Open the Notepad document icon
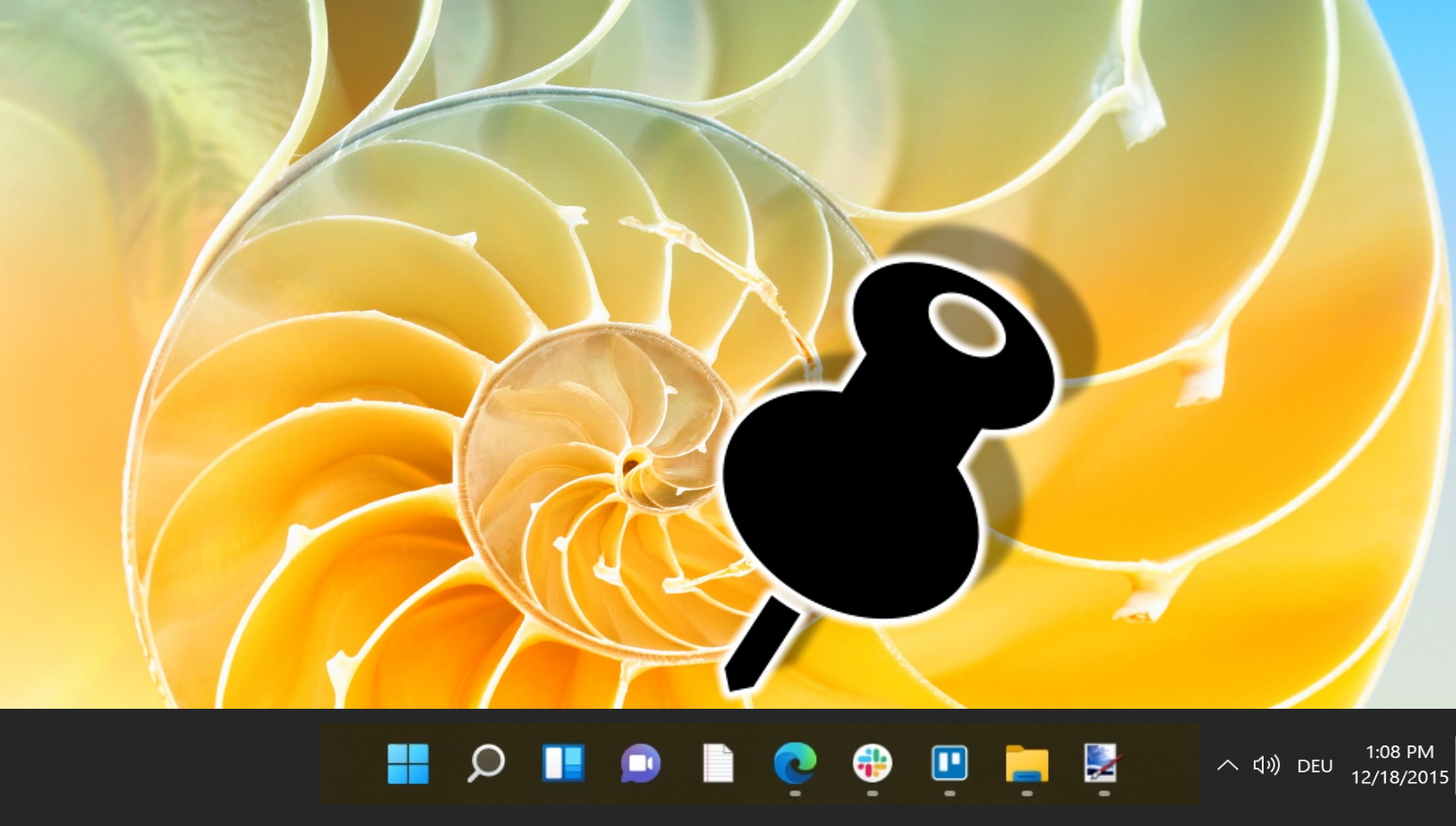 (718, 764)
